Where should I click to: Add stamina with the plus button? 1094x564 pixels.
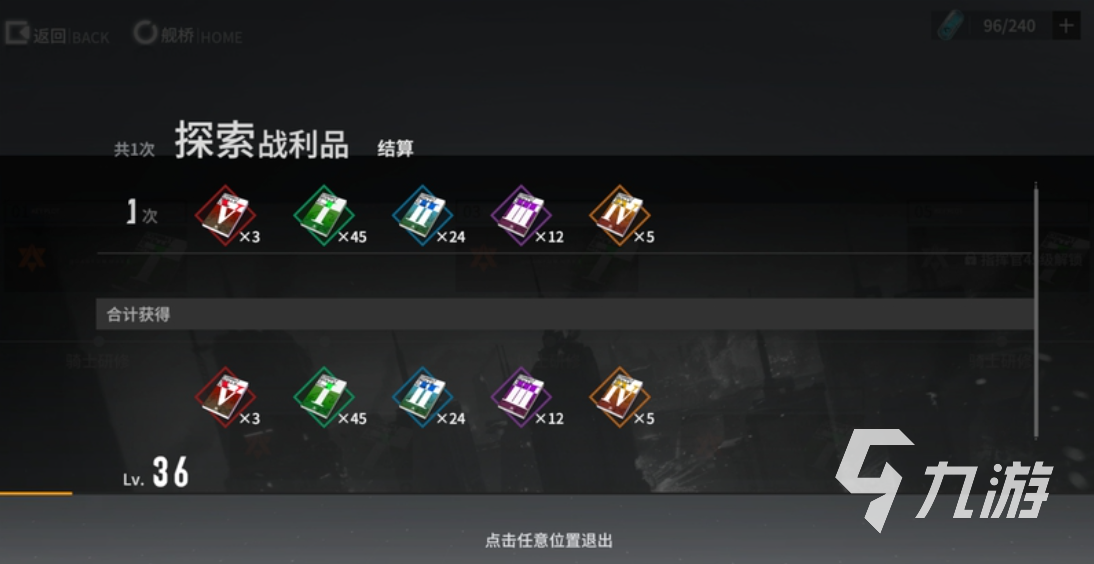pyautogui.click(x=1066, y=27)
